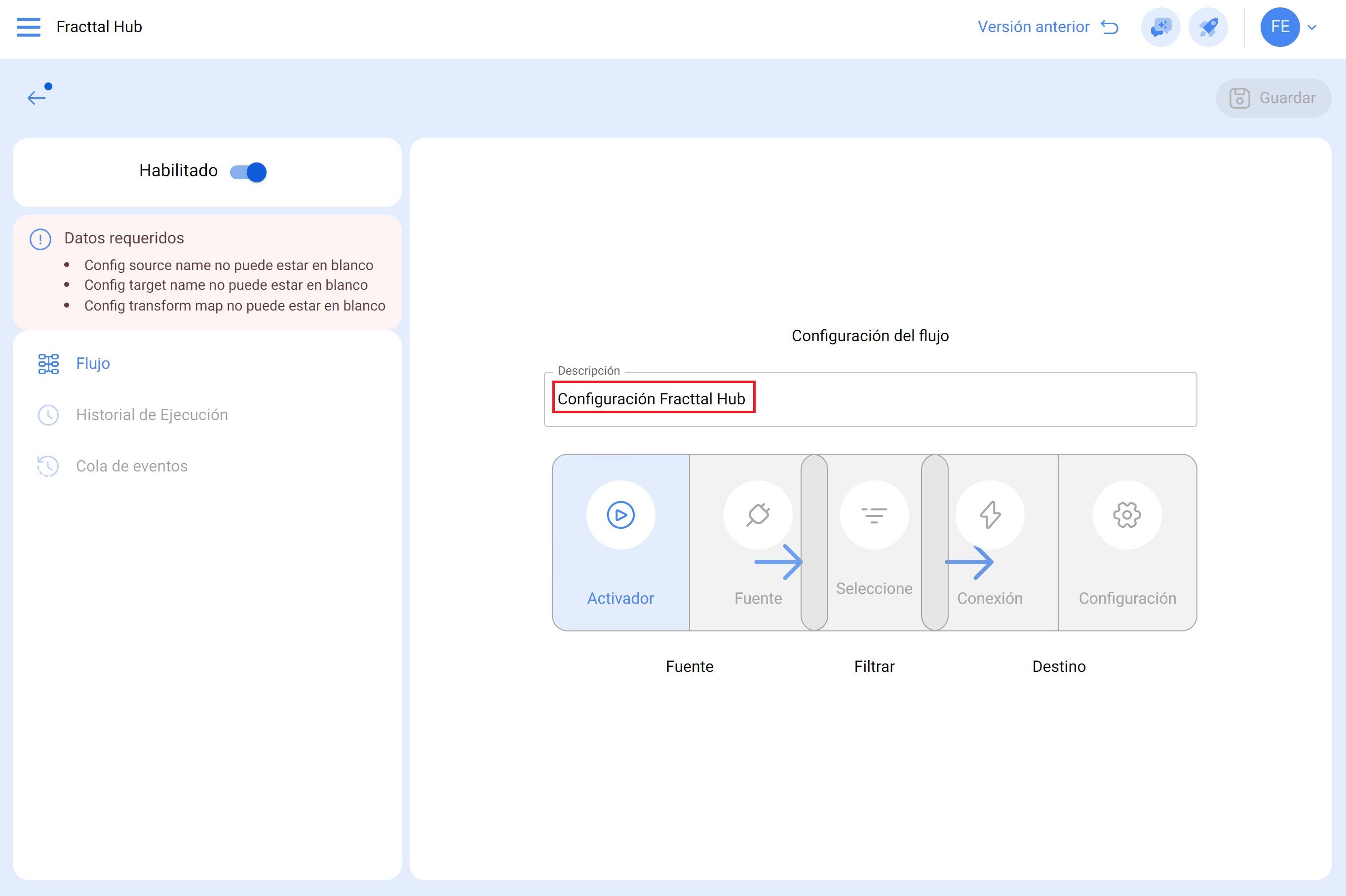Screen dimensions: 1346x896
Task: Click the Fractal Hub header title
Action: [x=99, y=27]
